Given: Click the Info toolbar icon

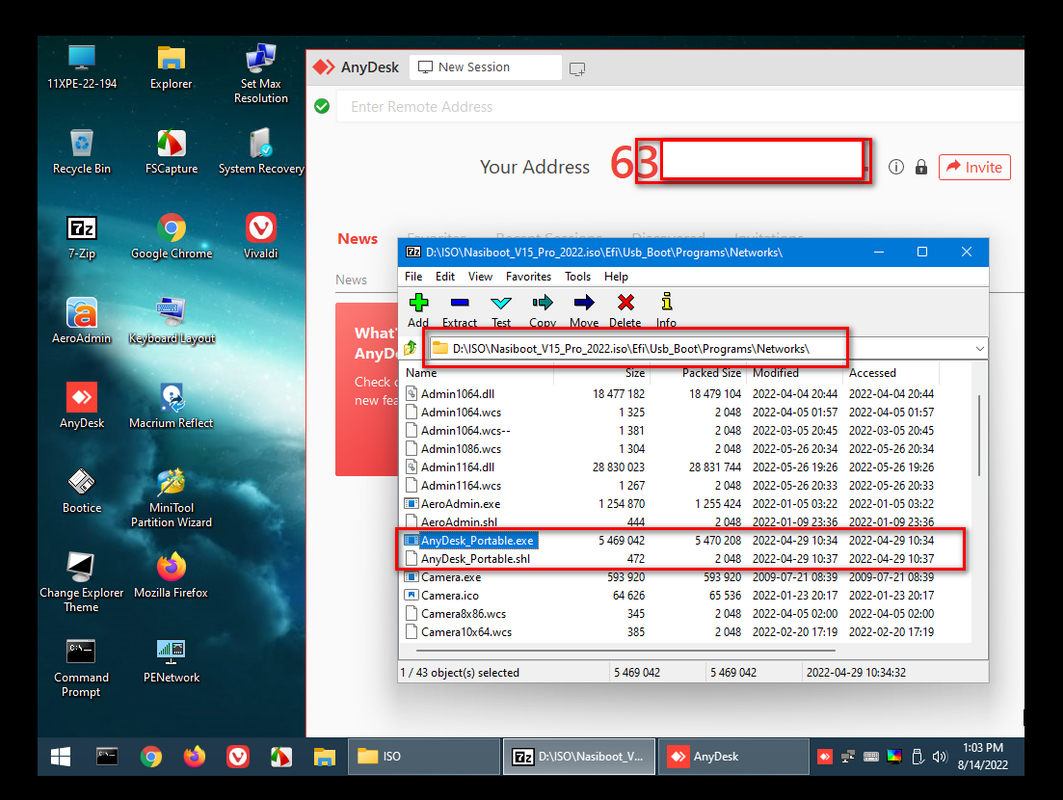Looking at the screenshot, I should [666, 302].
